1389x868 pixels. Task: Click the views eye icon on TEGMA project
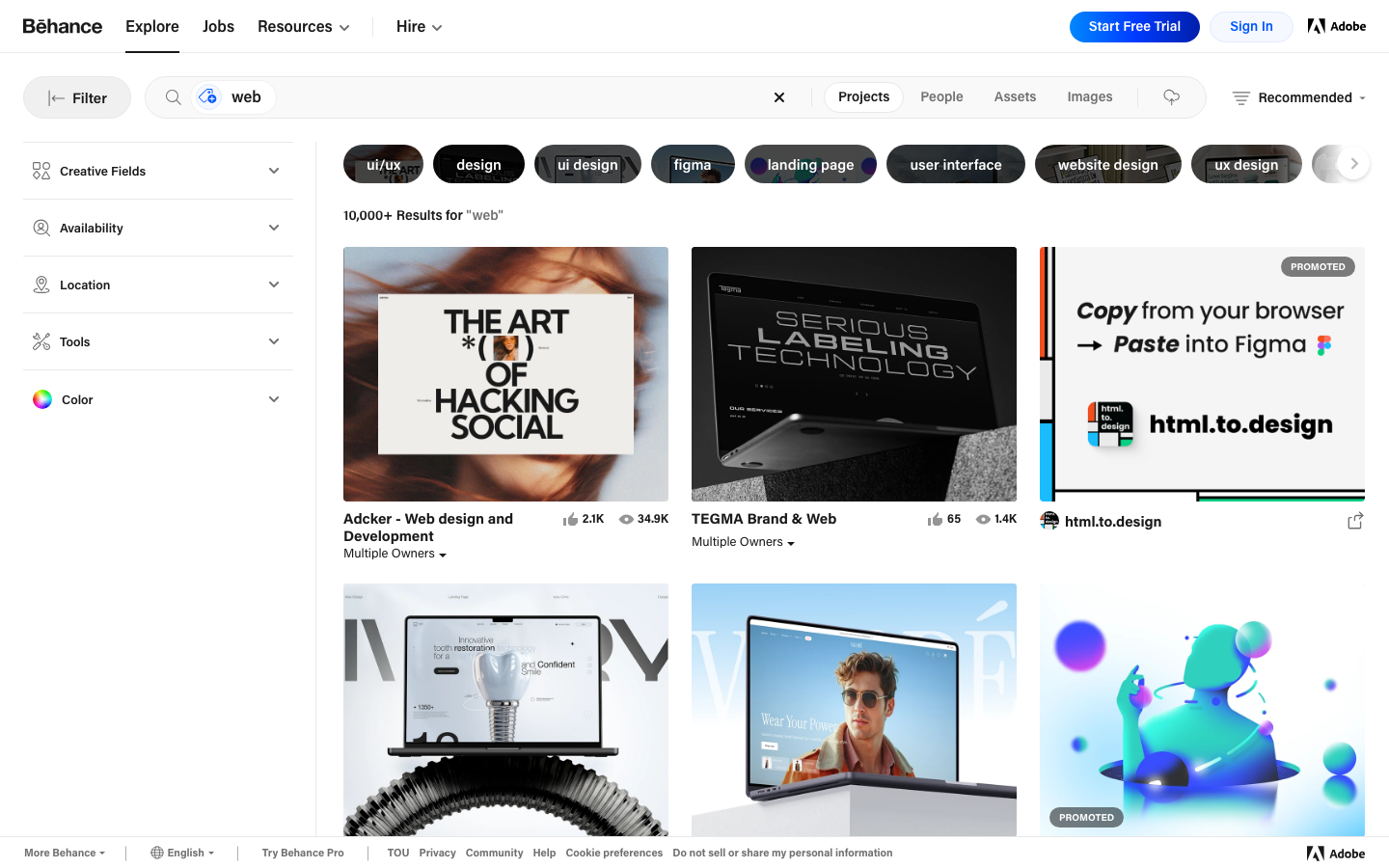pyautogui.click(x=983, y=519)
